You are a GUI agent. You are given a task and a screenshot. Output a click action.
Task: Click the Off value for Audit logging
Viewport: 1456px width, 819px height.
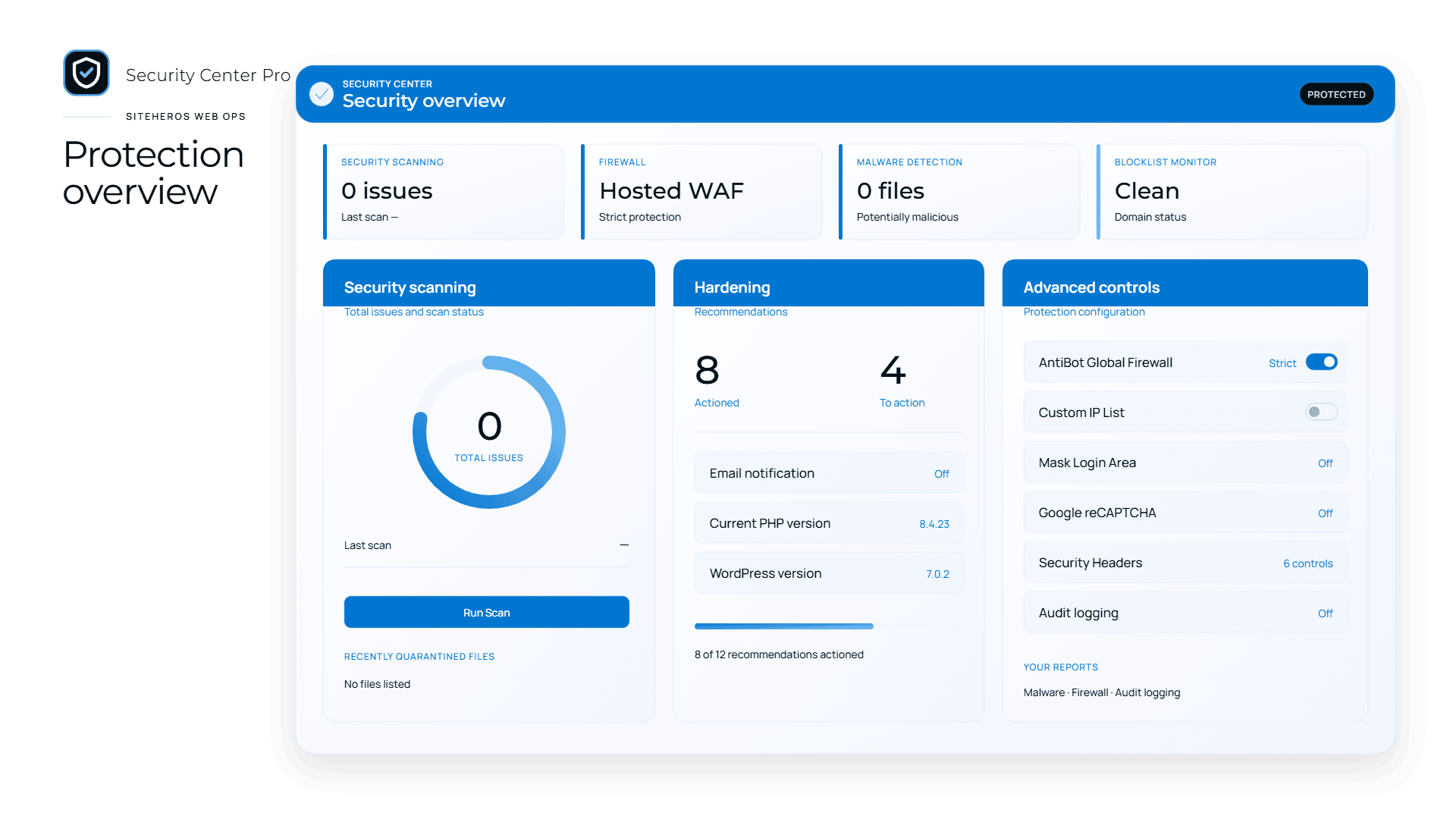[x=1325, y=613]
